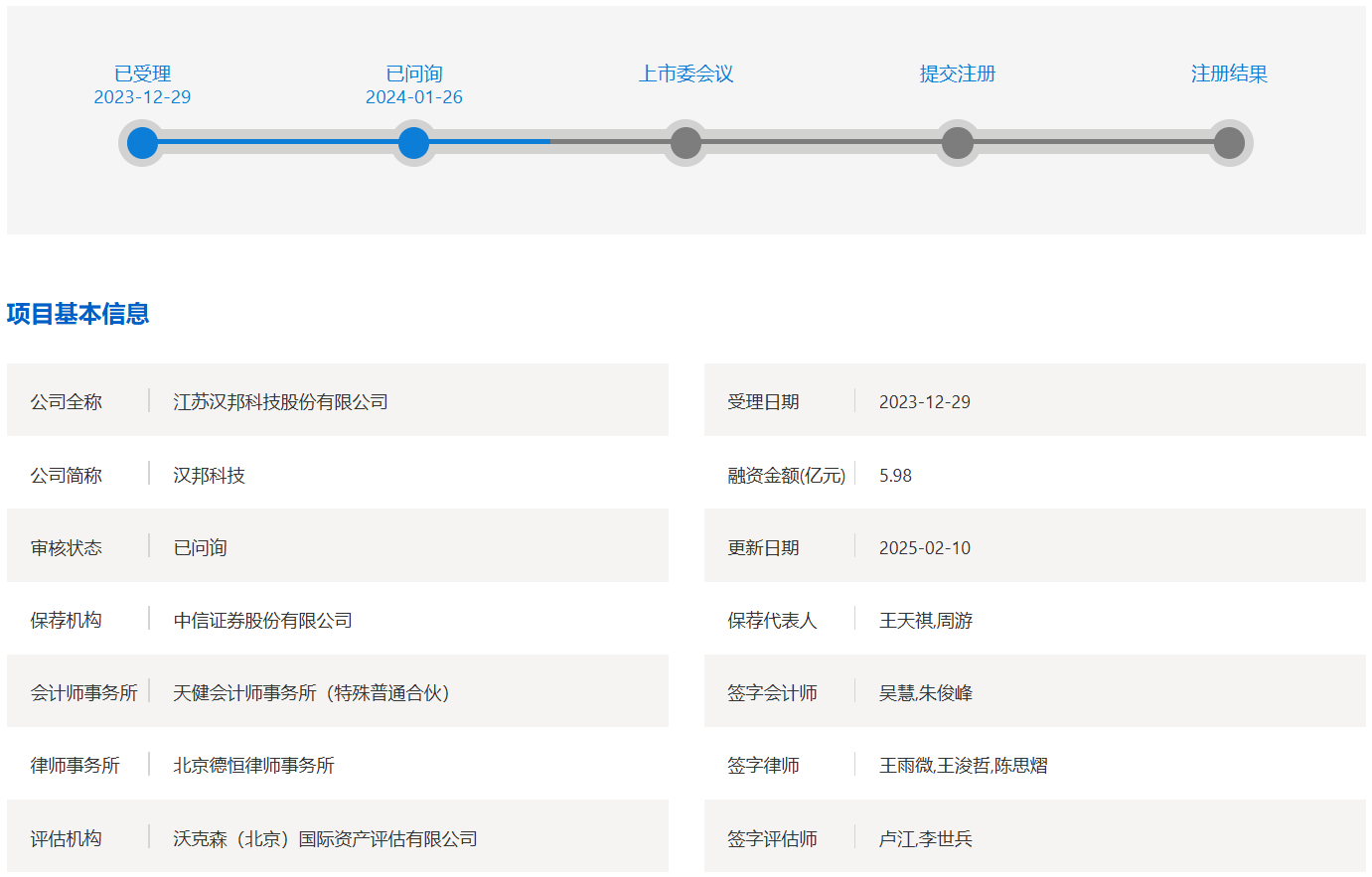Viewport: 1372px width, 877px height.
Task: Open the 上市委会议 stage label
Action: 686,73
